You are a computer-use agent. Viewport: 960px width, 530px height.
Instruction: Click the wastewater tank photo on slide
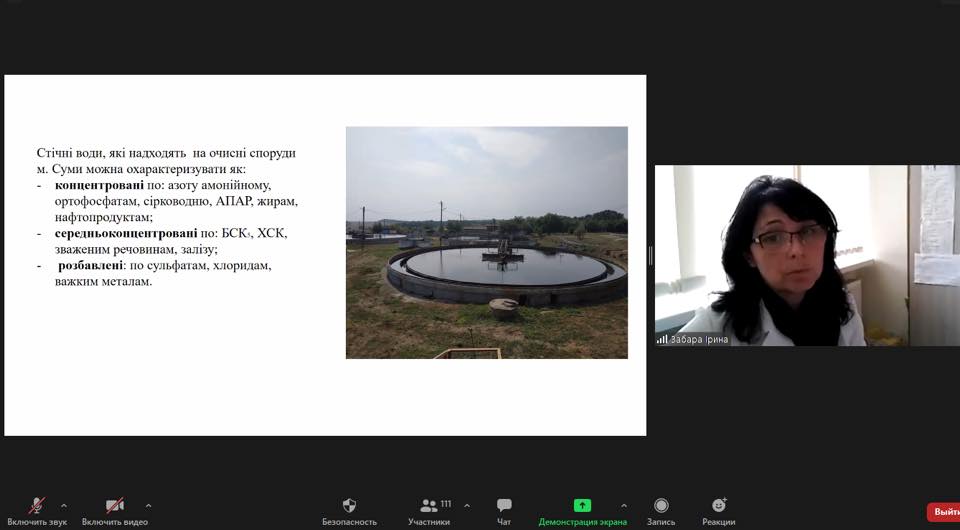[x=486, y=242]
